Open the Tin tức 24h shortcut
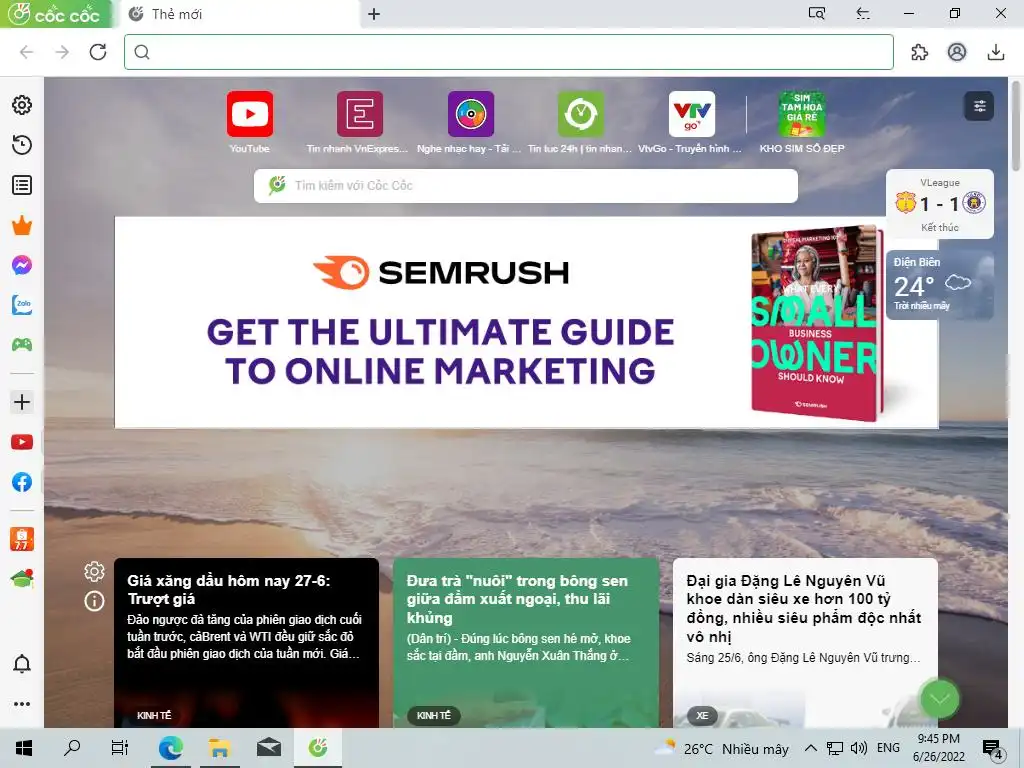This screenshot has width=1024, height=768. pos(580,123)
